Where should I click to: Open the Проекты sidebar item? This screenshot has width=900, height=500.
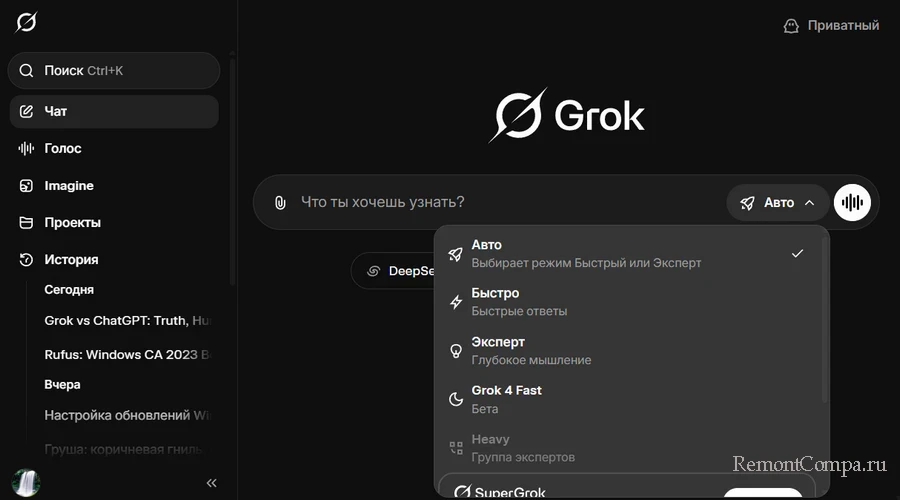pos(72,223)
